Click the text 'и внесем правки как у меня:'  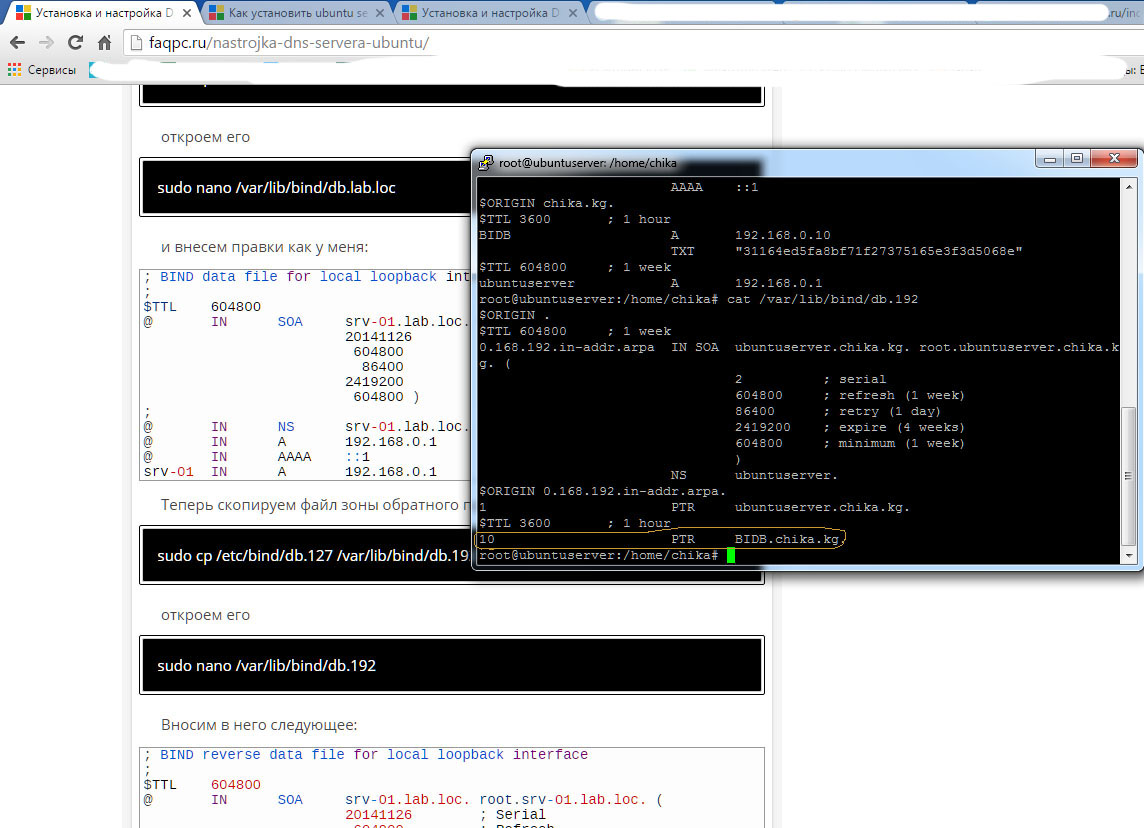[x=264, y=247]
